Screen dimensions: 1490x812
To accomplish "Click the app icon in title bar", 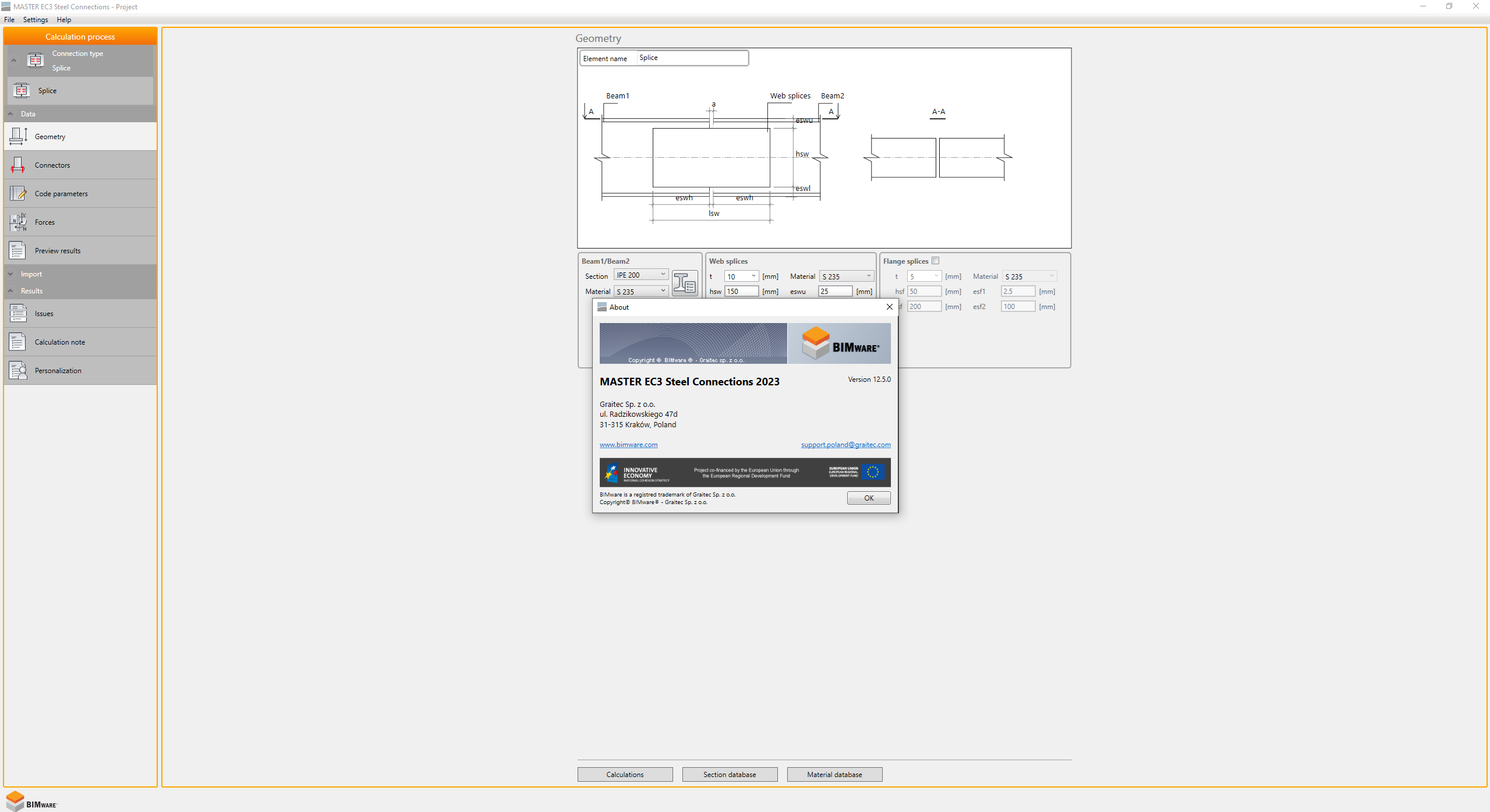I will 6,6.
